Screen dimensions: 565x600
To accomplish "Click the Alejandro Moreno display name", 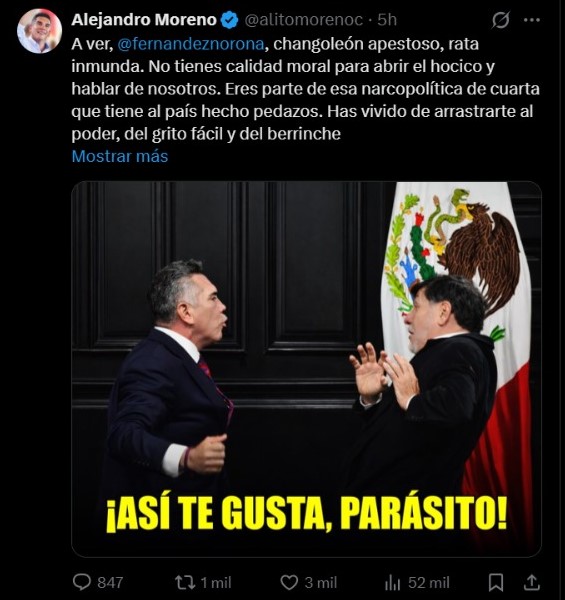I will point(144,20).
